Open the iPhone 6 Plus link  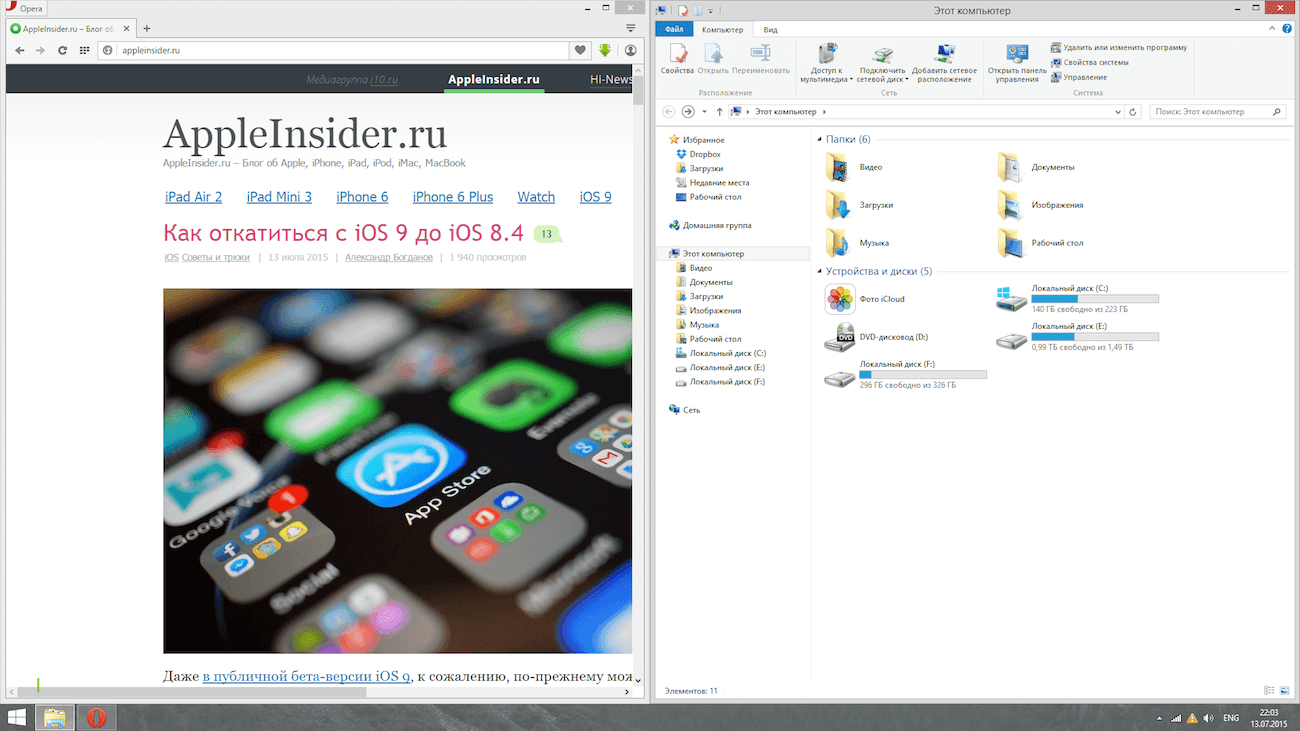pos(453,197)
